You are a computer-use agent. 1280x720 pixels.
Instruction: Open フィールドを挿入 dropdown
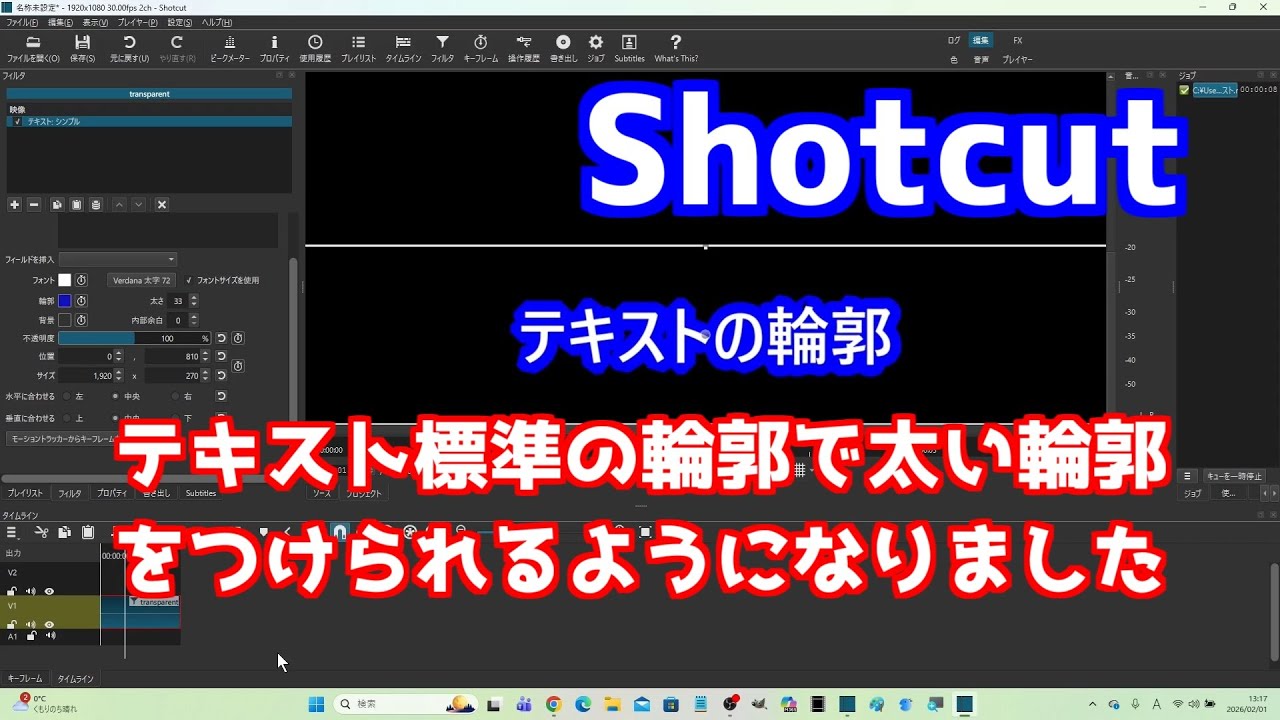118,259
